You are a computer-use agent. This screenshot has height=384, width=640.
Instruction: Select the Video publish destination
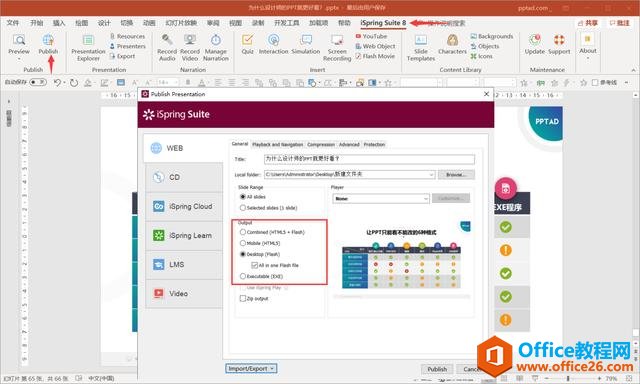point(184,293)
